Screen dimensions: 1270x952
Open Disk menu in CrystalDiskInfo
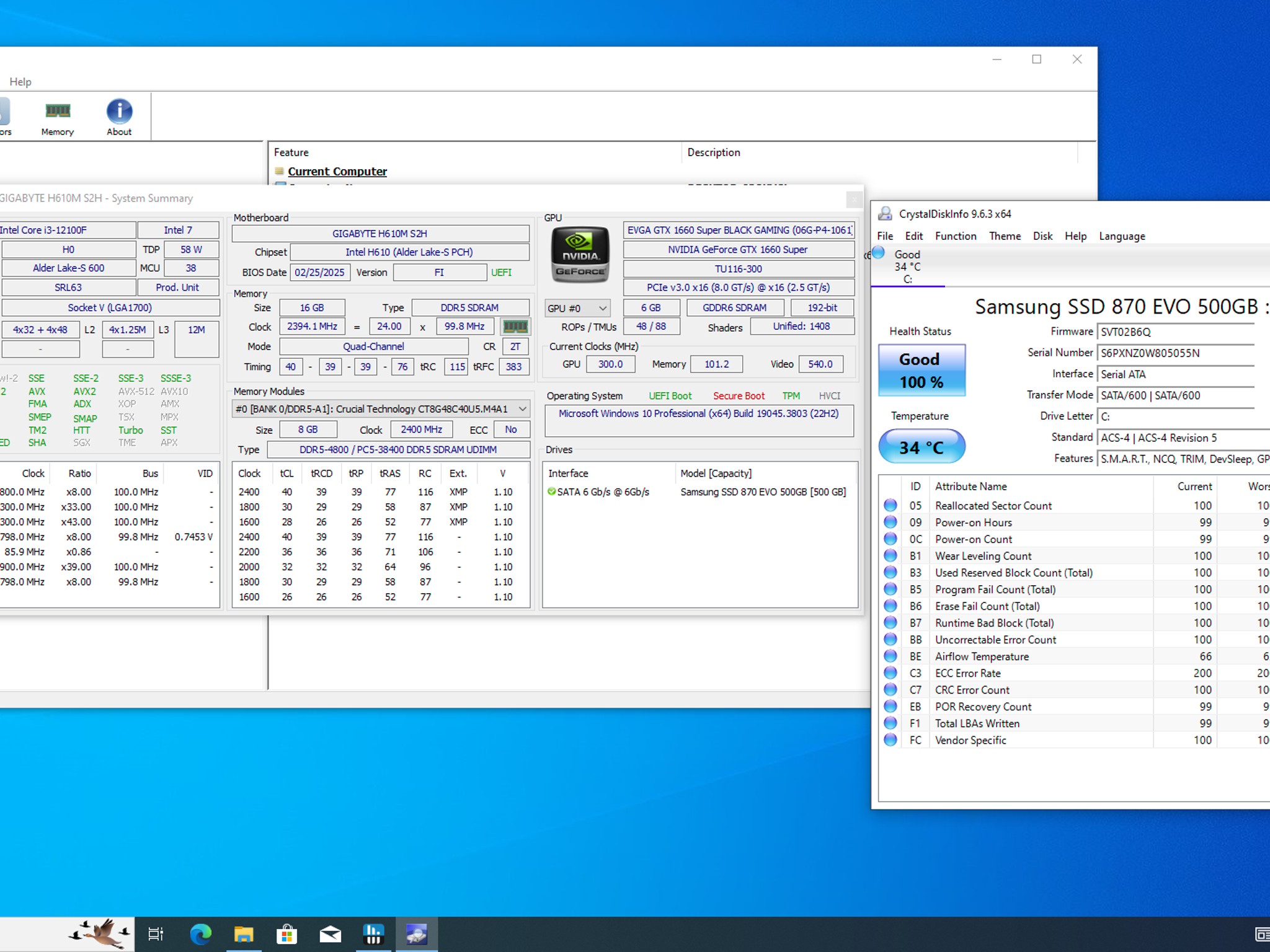point(1042,236)
